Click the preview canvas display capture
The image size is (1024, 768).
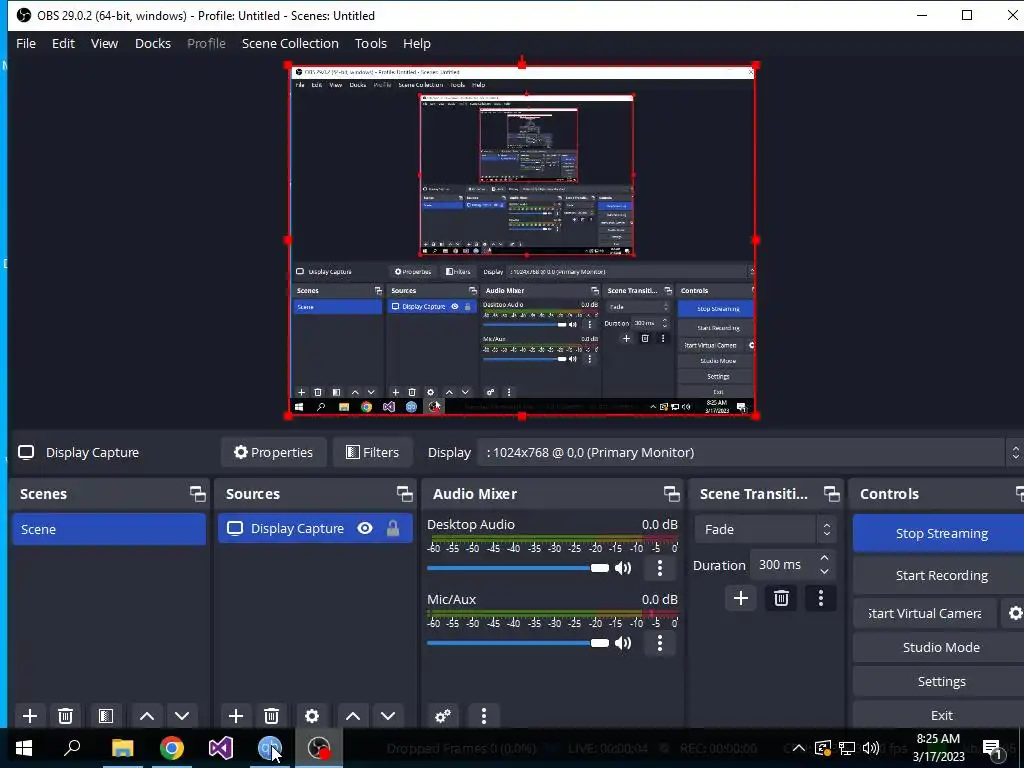click(x=522, y=240)
